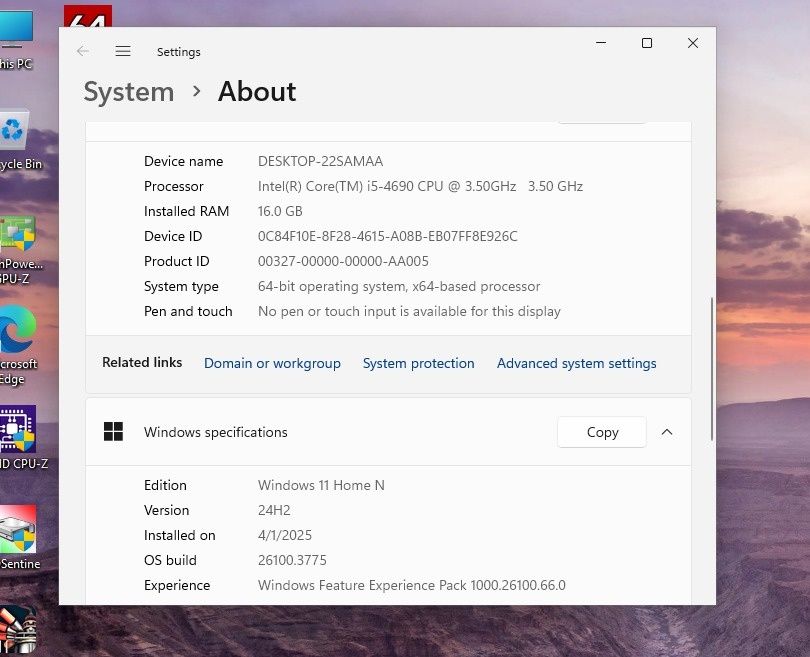This screenshot has height=657, width=810.
Task: Open Domain or workgroup link
Action: tap(272, 363)
